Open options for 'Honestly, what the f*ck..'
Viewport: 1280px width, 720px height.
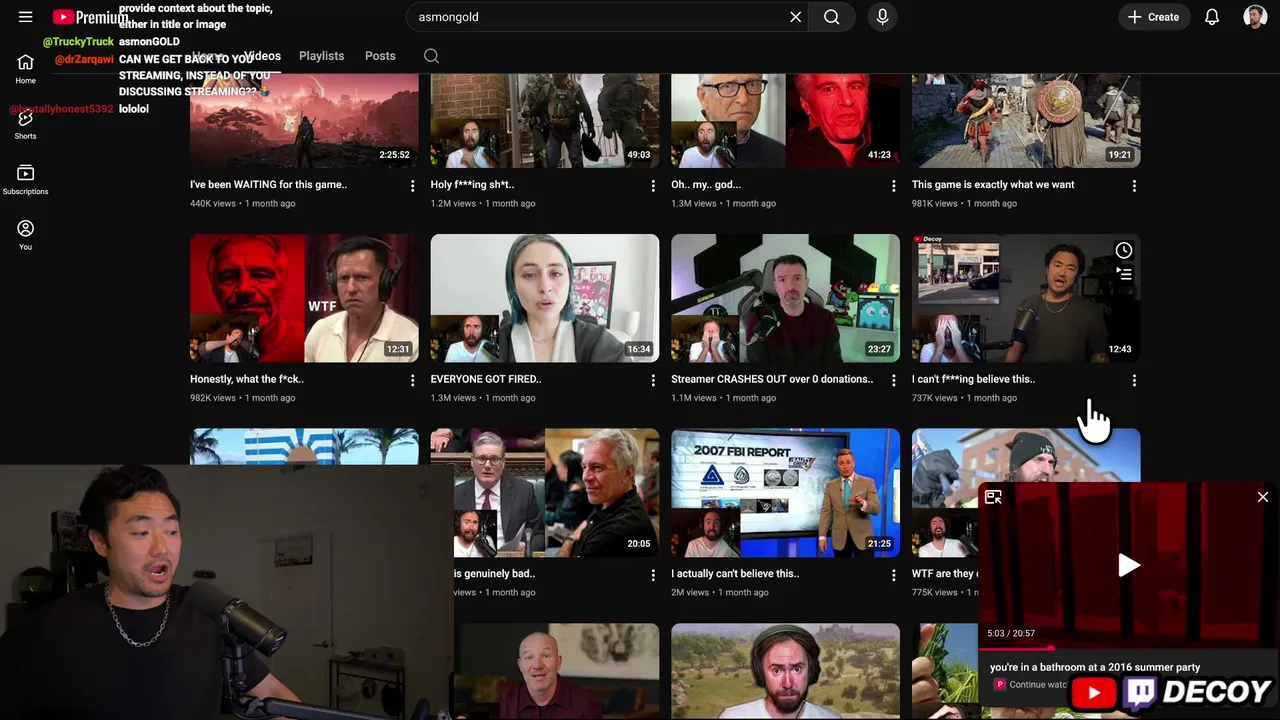click(412, 381)
